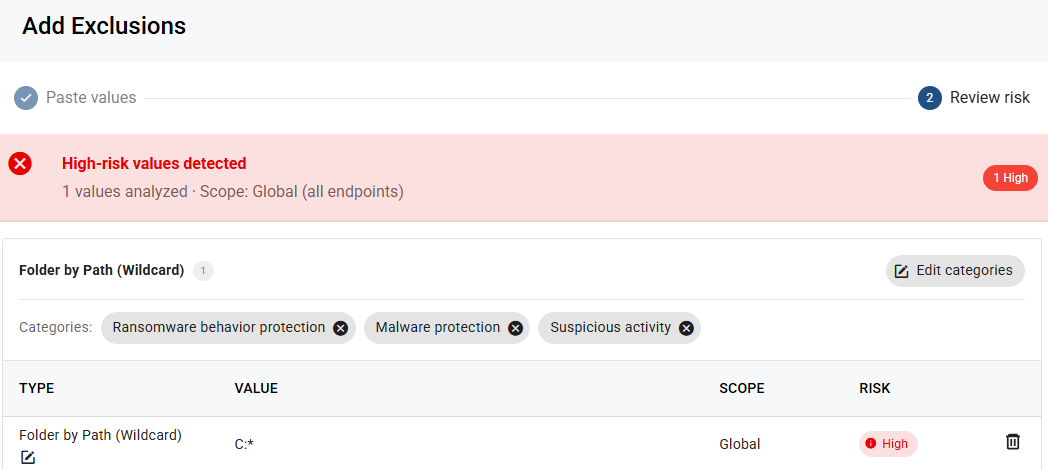The height and width of the screenshot is (470, 1048).
Task: Click the SCOPE column header
Action: tap(741, 388)
